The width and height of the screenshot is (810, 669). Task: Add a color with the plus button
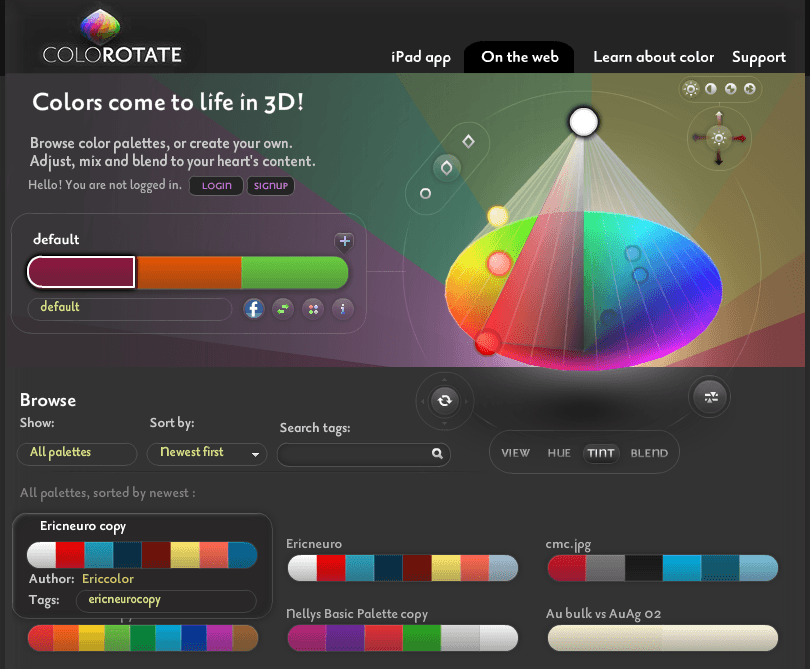click(x=345, y=241)
